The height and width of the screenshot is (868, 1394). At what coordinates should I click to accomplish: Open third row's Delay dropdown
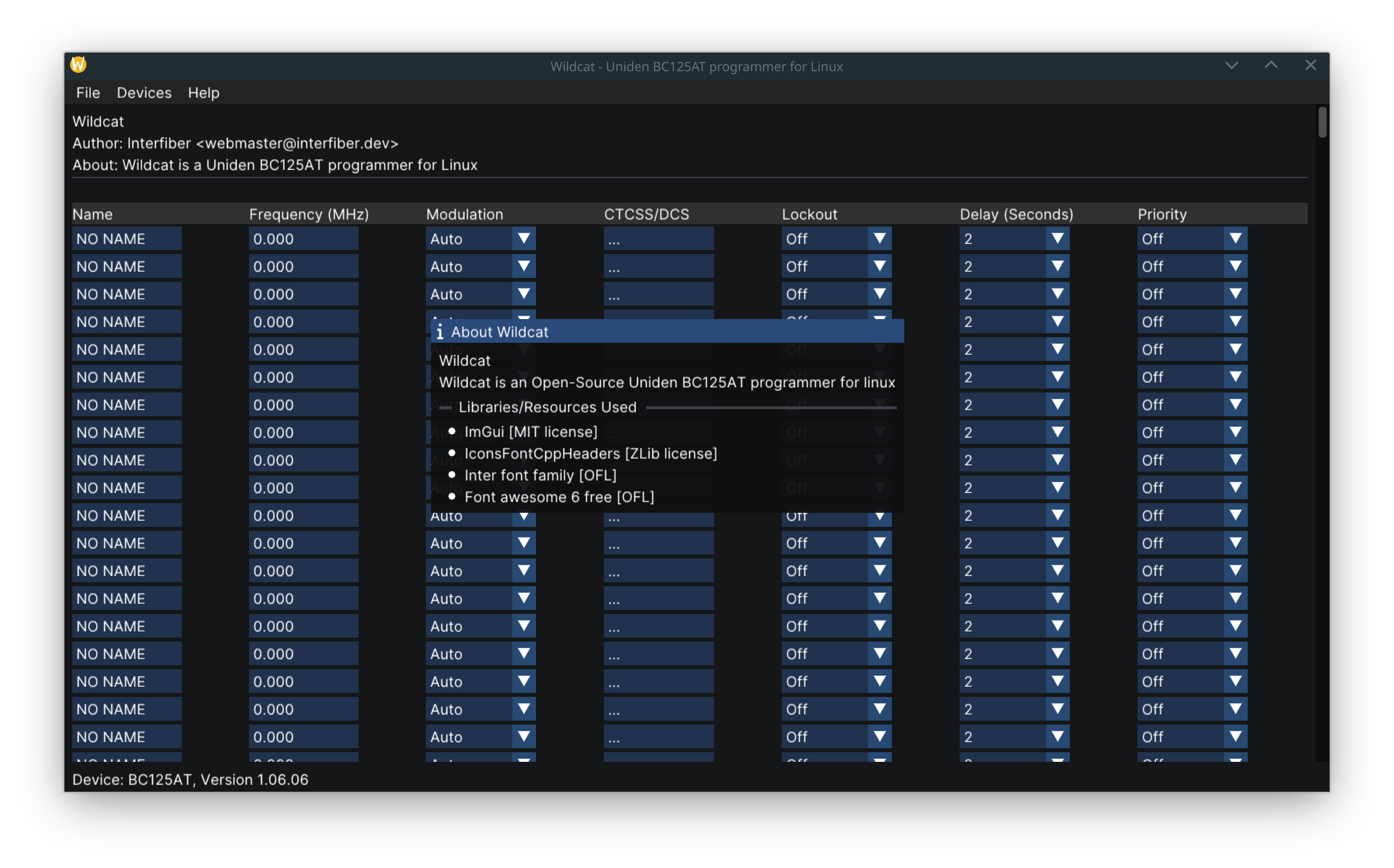click(x=1014, y=294)
